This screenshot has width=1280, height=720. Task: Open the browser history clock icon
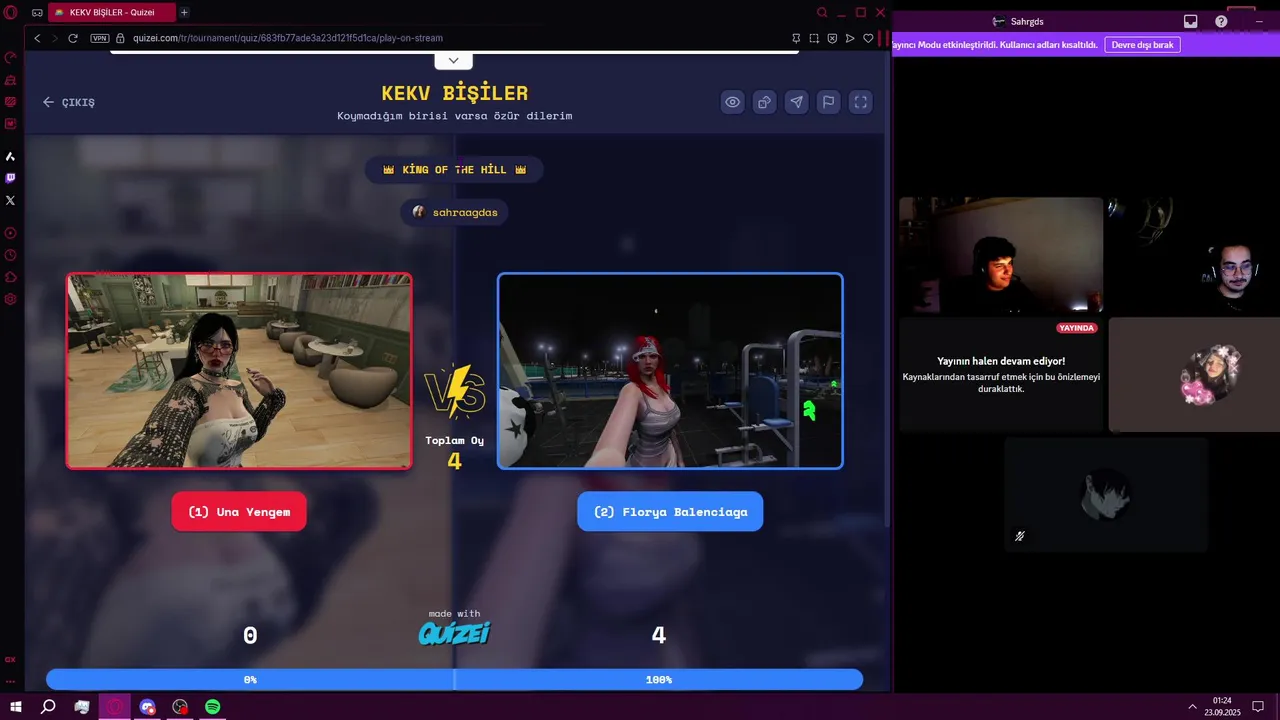(x=10, y=255)
